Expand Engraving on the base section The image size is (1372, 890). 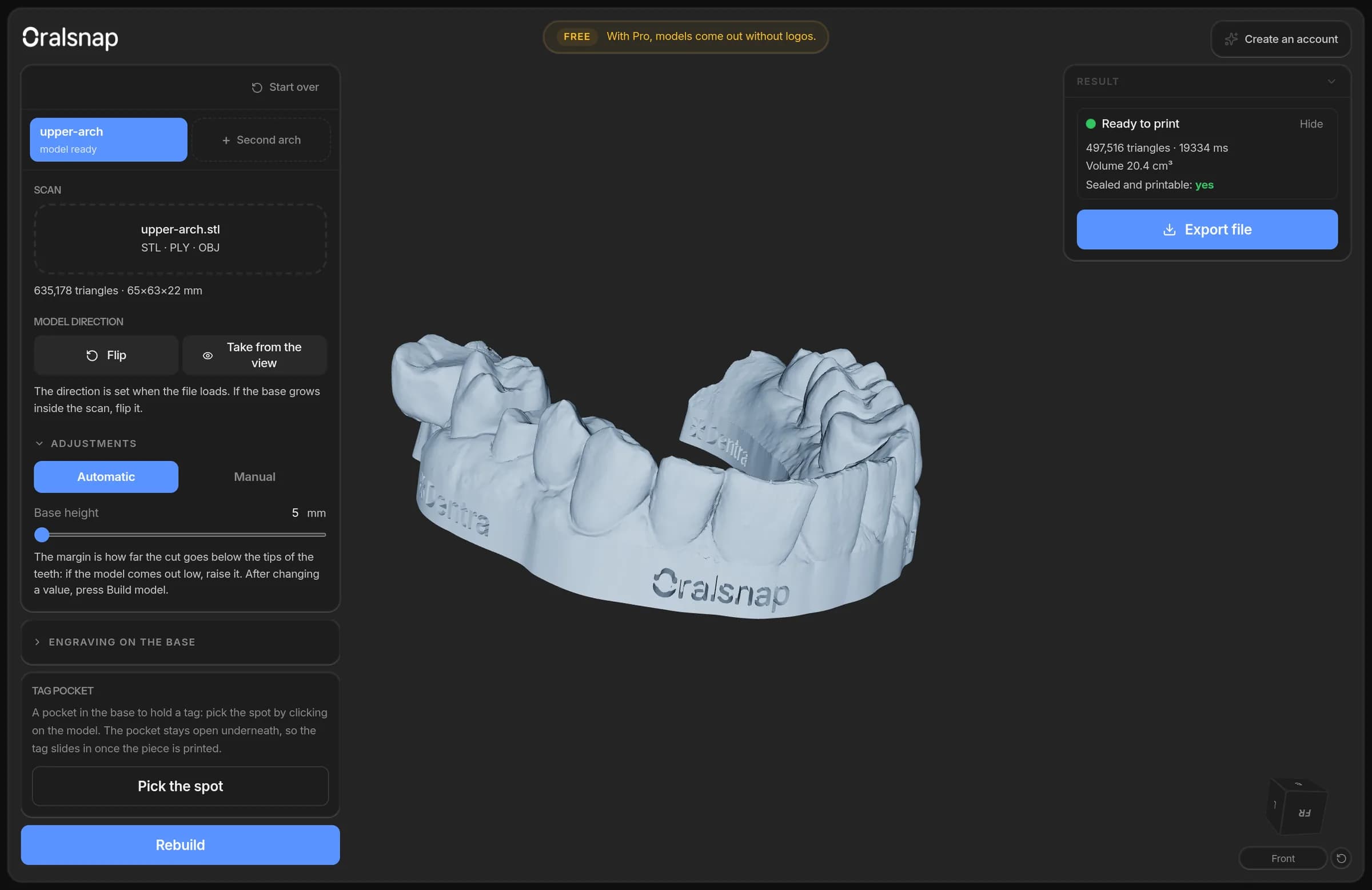click(x=180, y=642)
